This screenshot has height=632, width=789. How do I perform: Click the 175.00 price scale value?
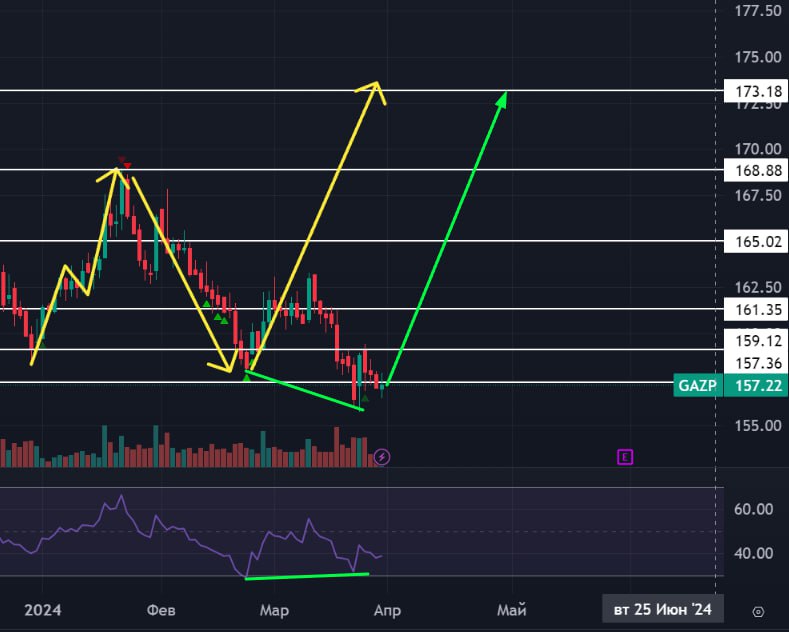pyautogui.click(x=758, y=57)
